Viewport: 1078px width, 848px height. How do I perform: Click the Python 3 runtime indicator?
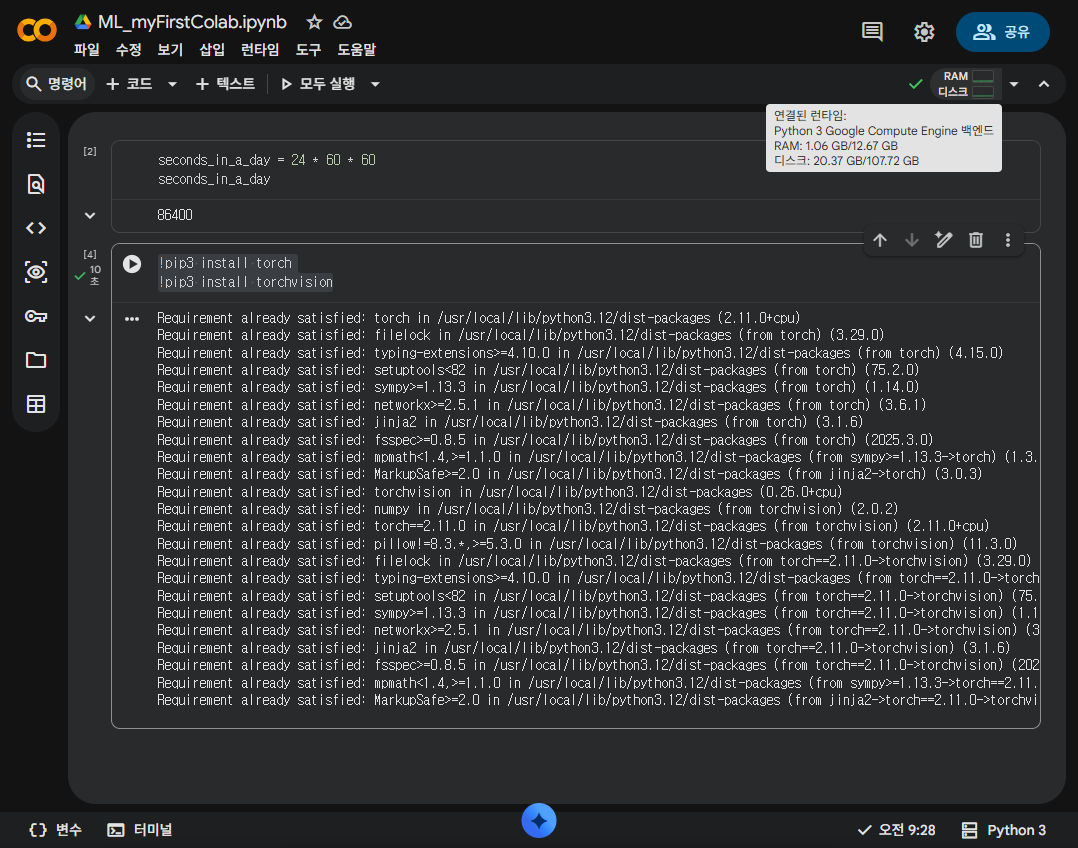coord(1004,830)
